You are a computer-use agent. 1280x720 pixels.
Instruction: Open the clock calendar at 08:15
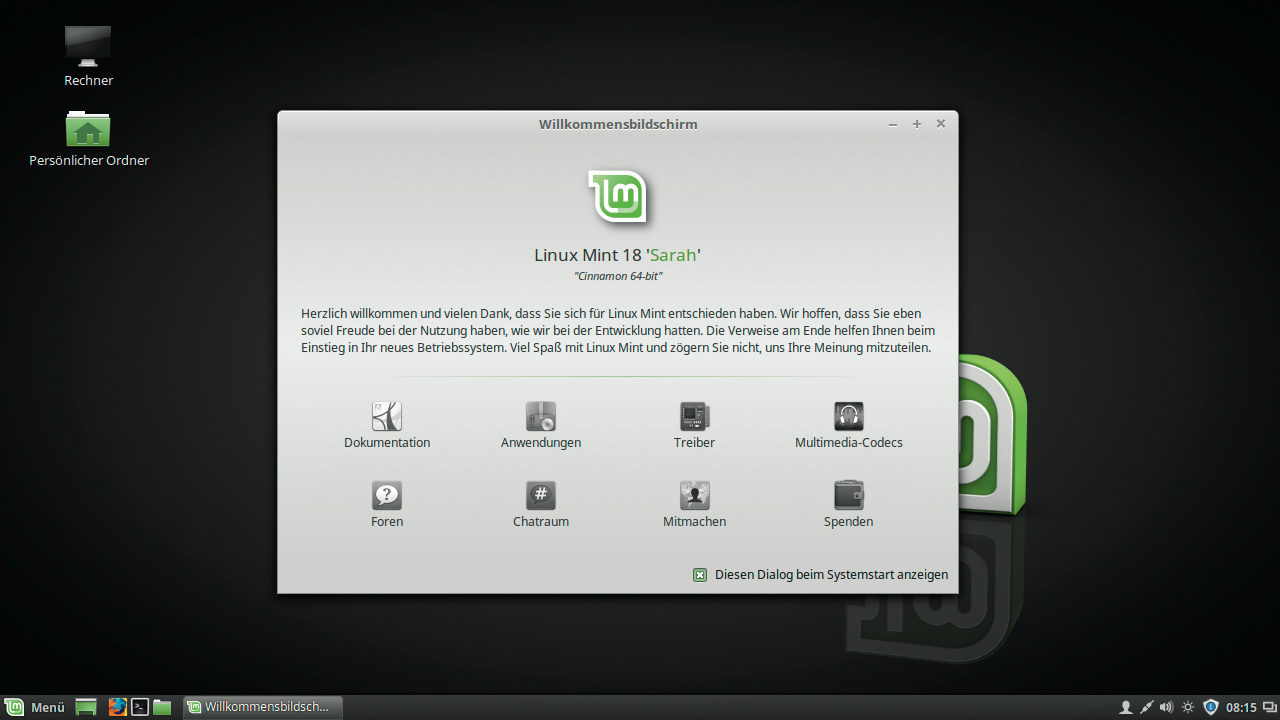1241,707
